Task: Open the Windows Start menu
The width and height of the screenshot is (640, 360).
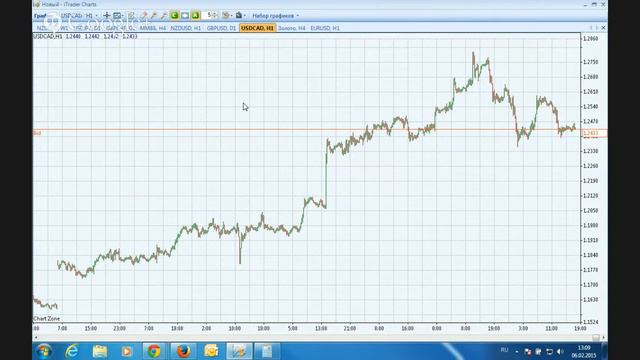Action: (44, 351)
